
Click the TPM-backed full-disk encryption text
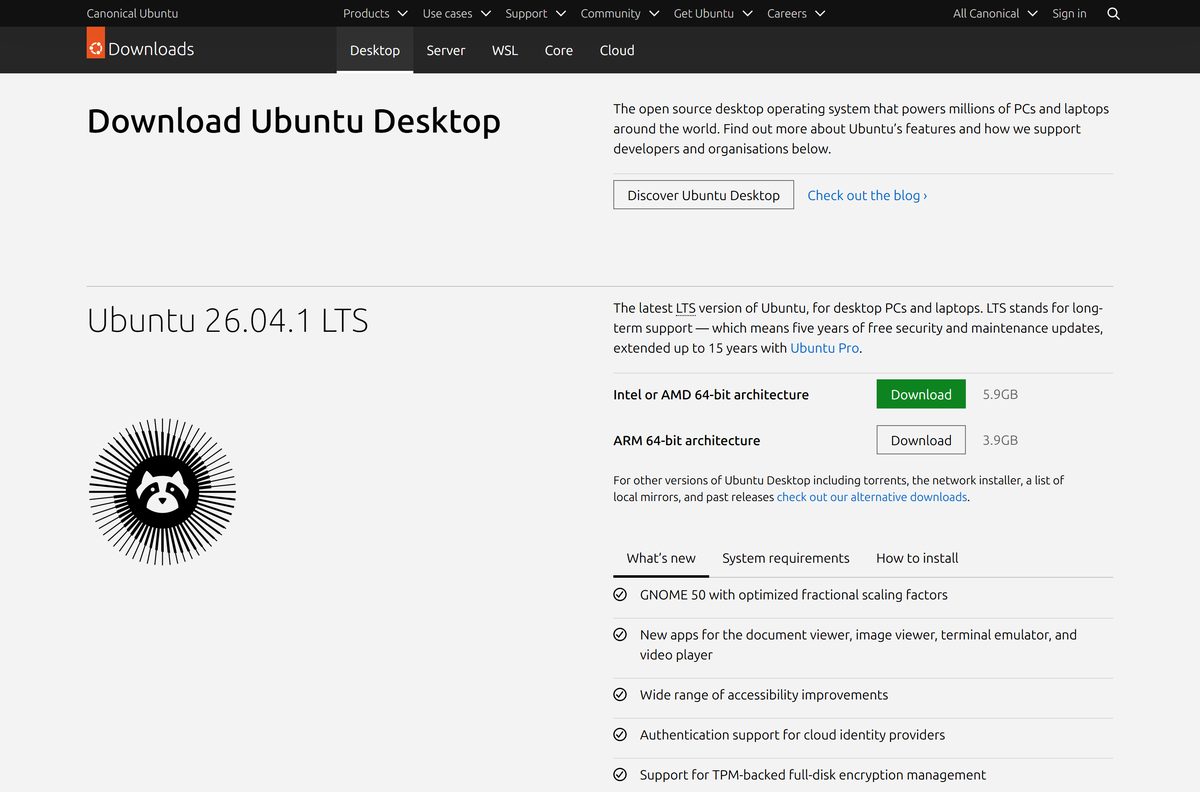click(813, 774)
